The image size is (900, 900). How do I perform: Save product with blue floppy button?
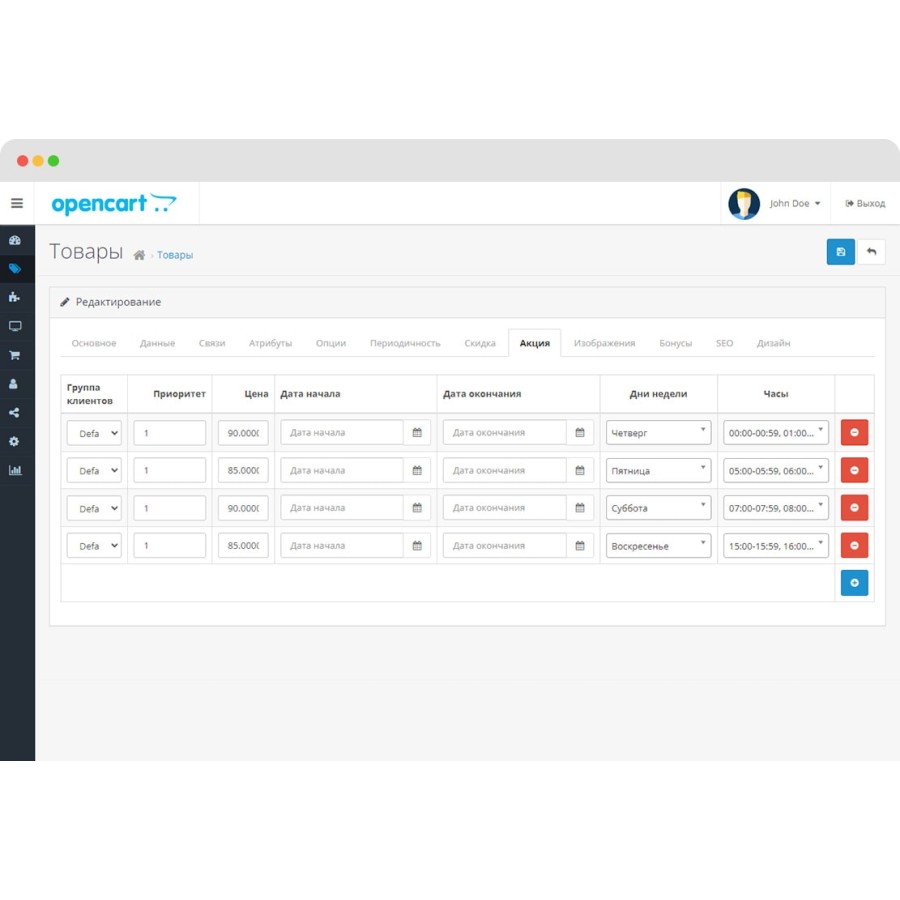tap(840, 251)
